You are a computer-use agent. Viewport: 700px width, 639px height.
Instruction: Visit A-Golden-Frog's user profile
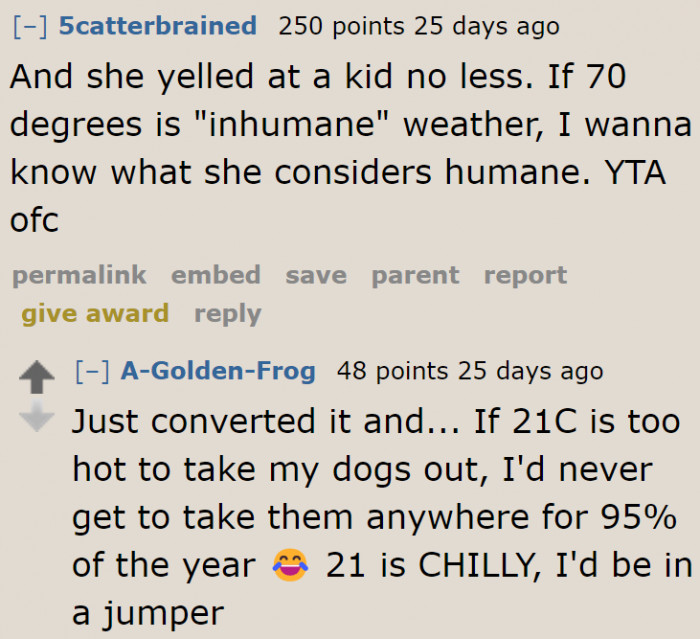pos(217,372)
